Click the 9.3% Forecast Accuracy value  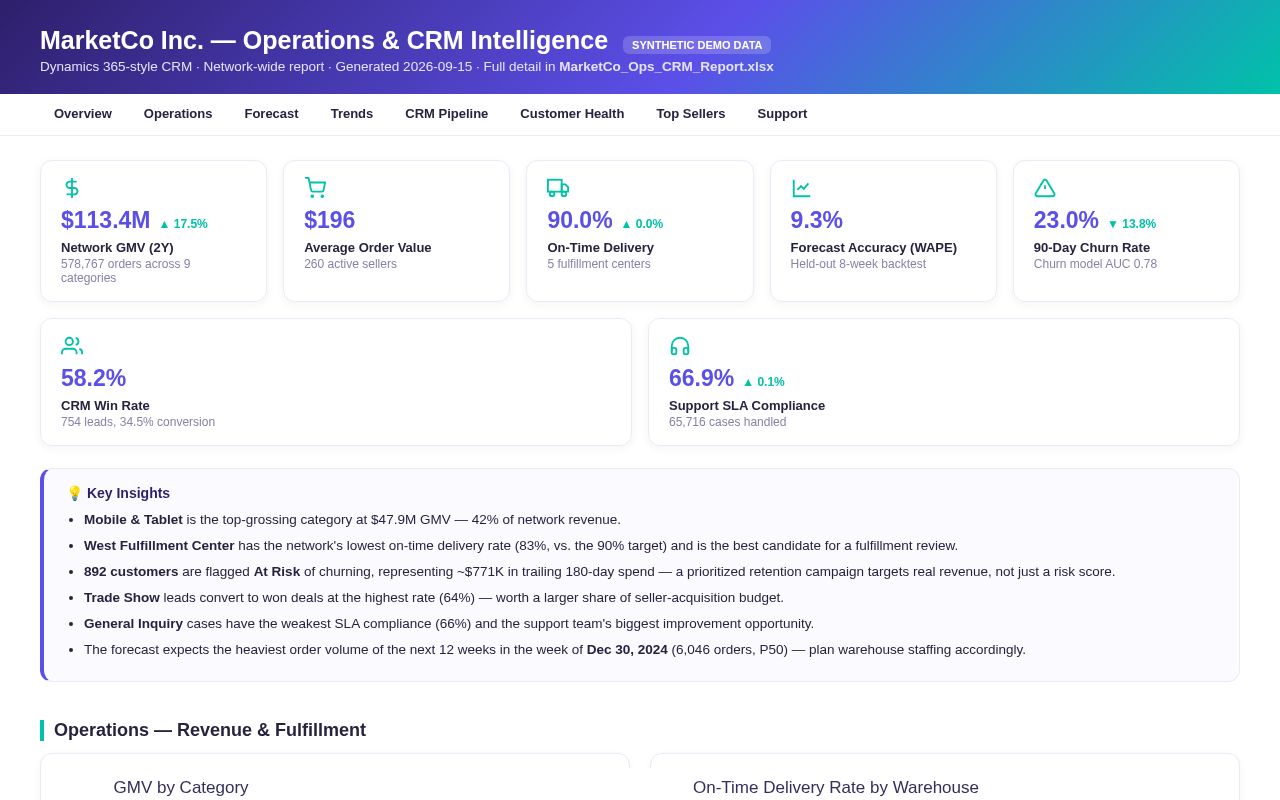(817, 220)
